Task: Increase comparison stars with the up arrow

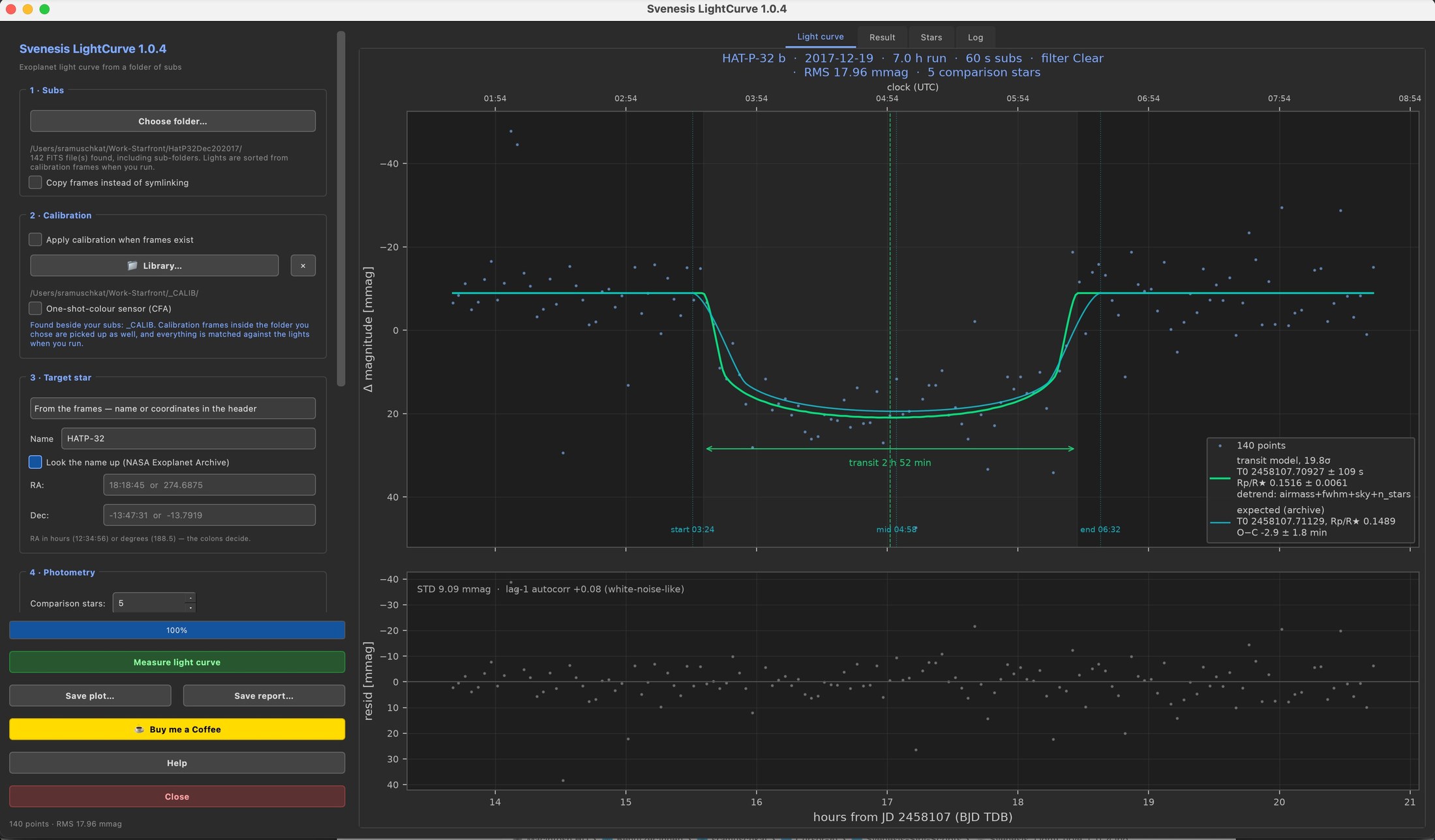Action: [x=190, y=597]
